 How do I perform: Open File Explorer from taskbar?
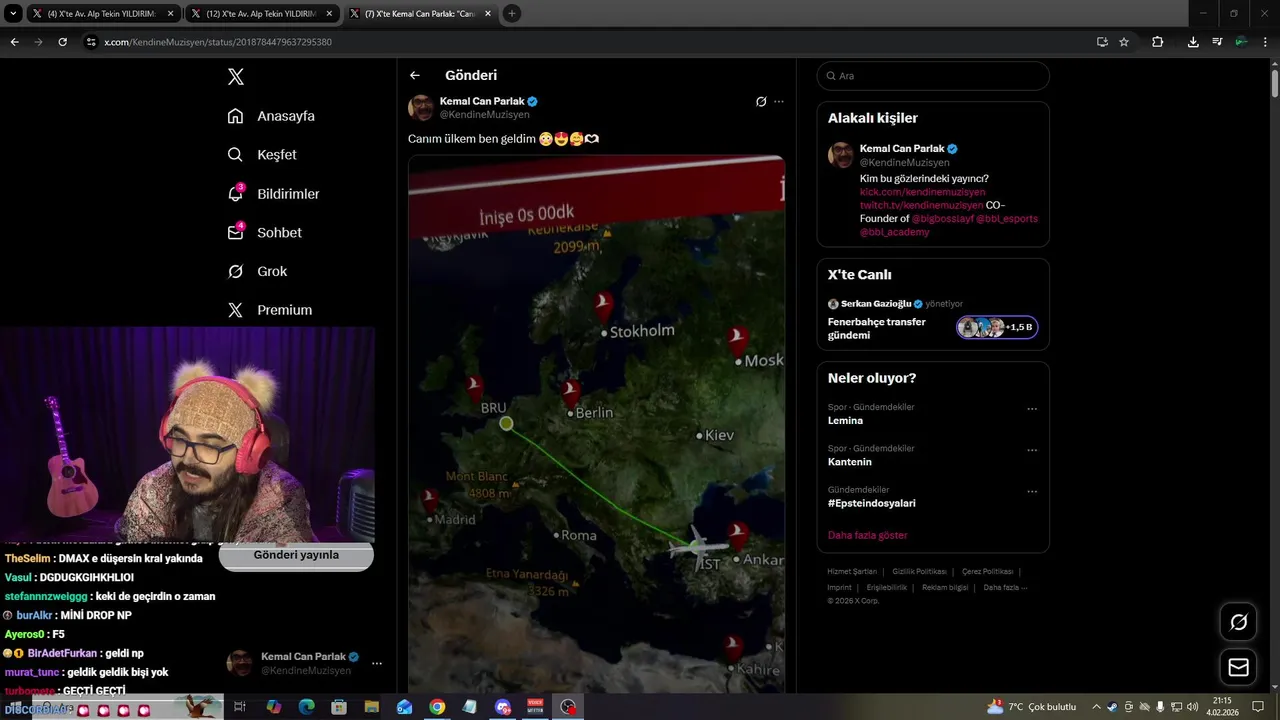point(372,707)
